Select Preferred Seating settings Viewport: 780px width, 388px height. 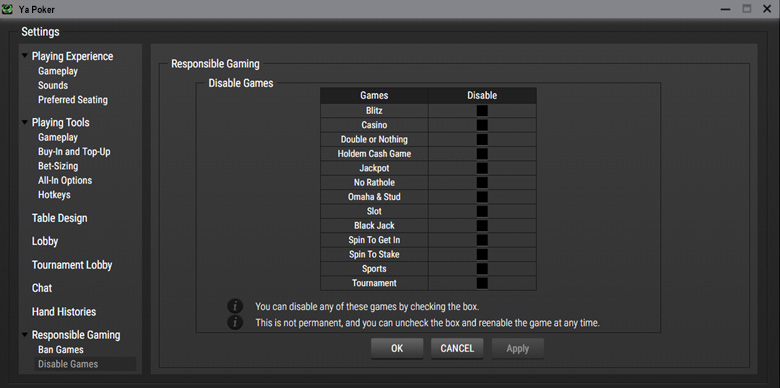[x=73, y=100]
